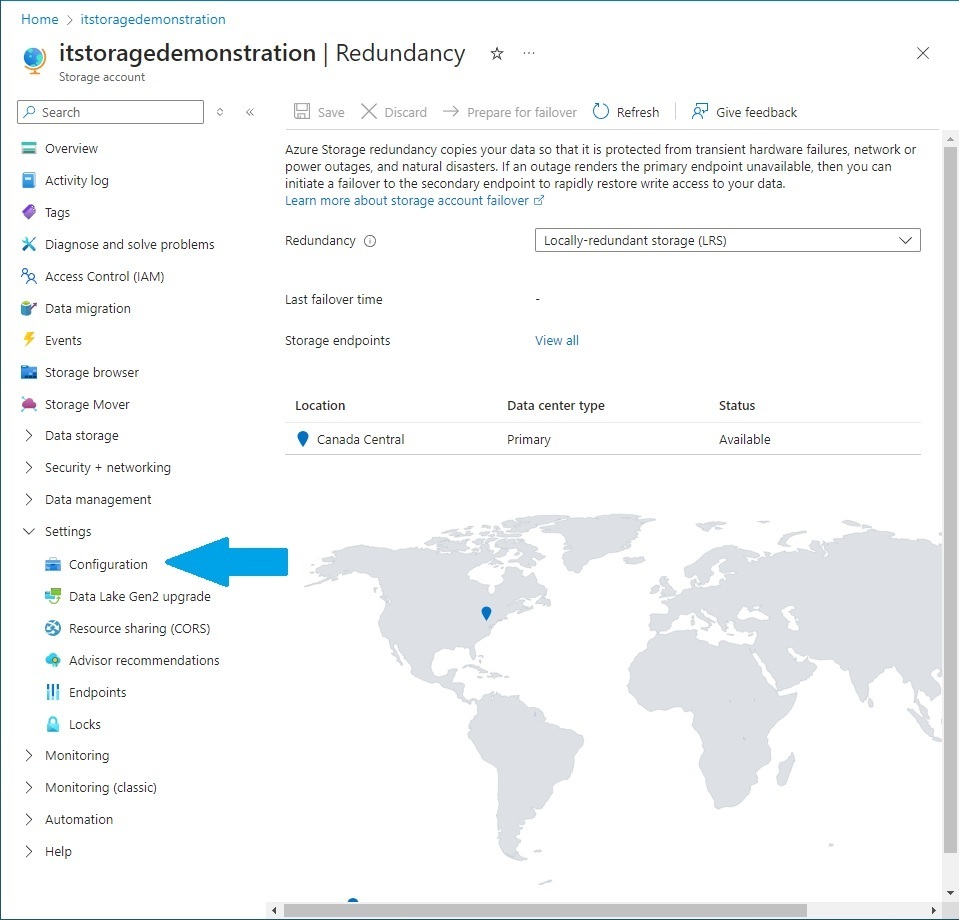
Task: Expand the Data storage section
Action: tap(29, 436)
